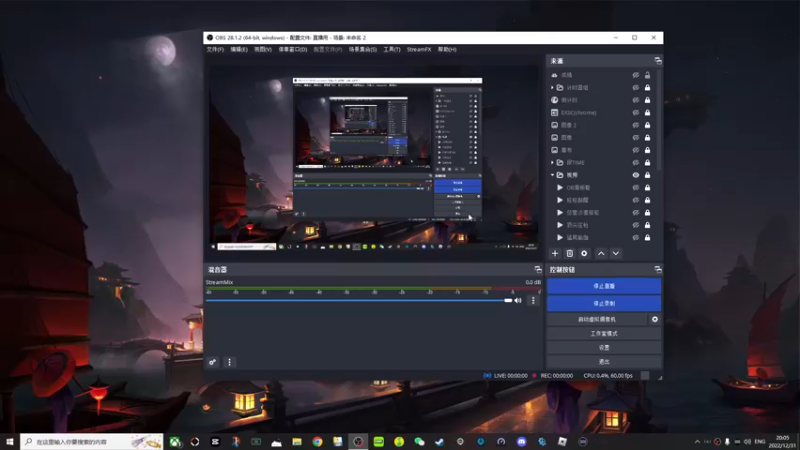Show hidden system tray icons chevron
Screen dimensions: 800x450
point(697,442)
